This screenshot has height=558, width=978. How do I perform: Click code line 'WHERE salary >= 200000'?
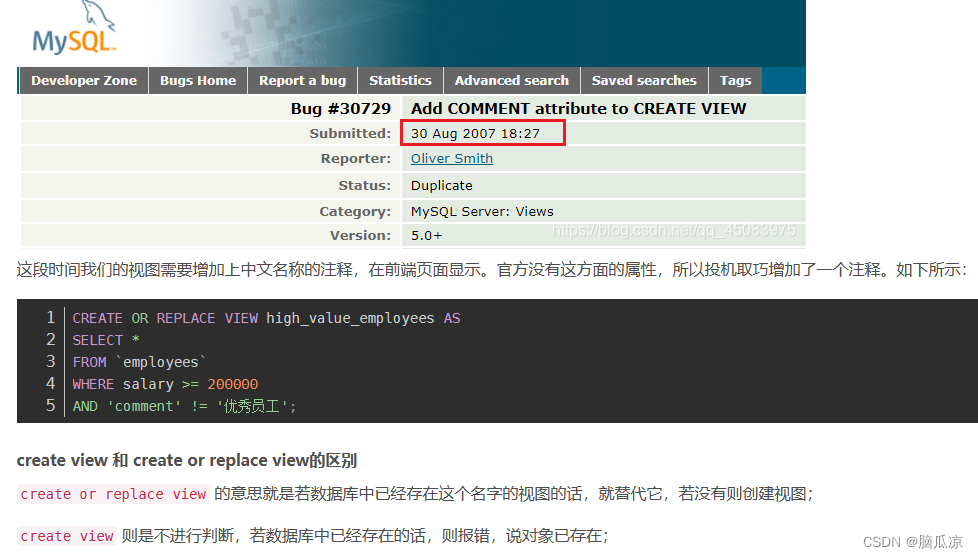(x=165, y=384)
